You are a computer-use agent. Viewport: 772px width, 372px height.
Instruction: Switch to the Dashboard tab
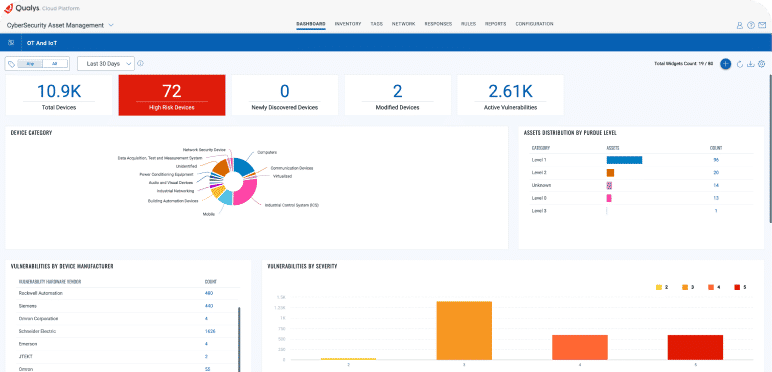(x=311, y=24)
